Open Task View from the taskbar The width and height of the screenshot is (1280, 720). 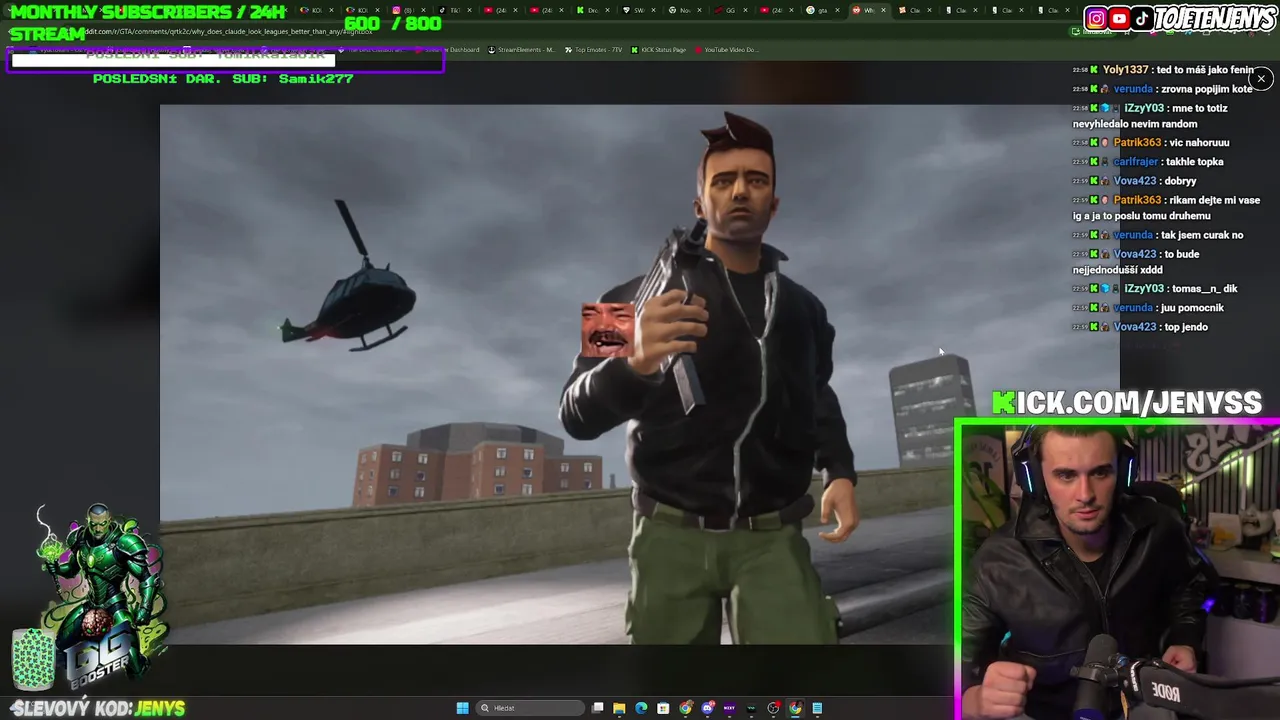[x=597, y=708]
